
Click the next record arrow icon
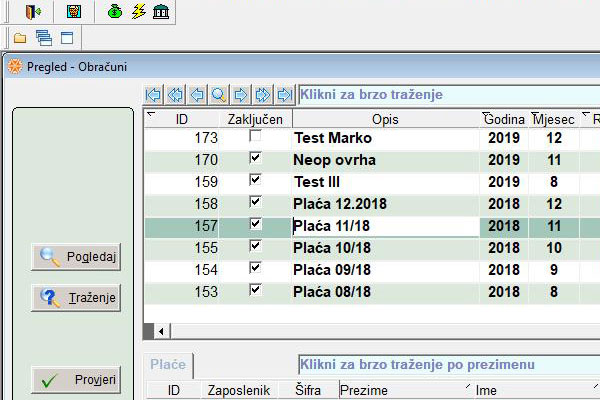(x=241, y=95)
